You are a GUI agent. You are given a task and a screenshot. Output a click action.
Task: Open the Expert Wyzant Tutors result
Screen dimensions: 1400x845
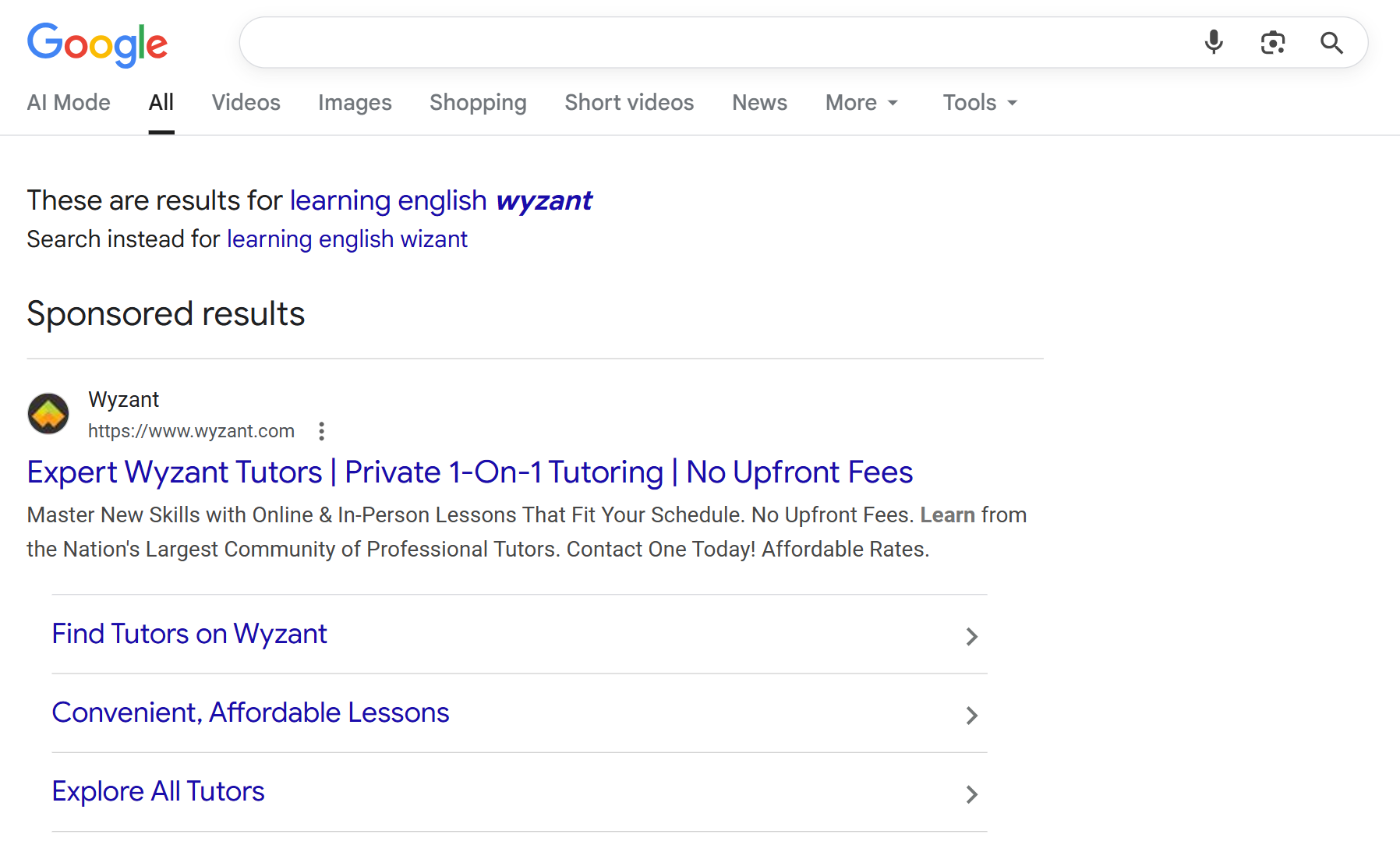[468, 472]
